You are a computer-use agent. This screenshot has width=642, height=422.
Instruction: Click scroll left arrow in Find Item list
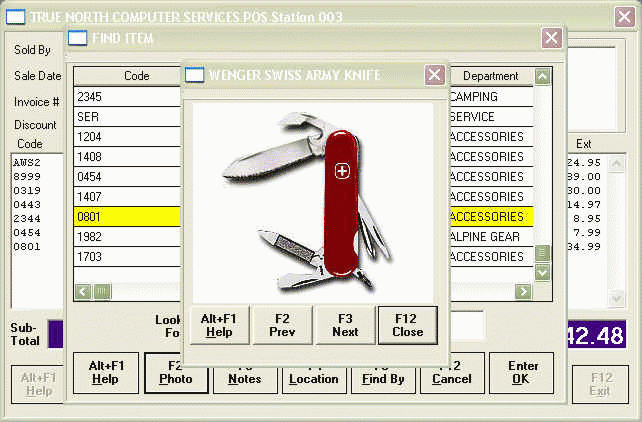83,291
